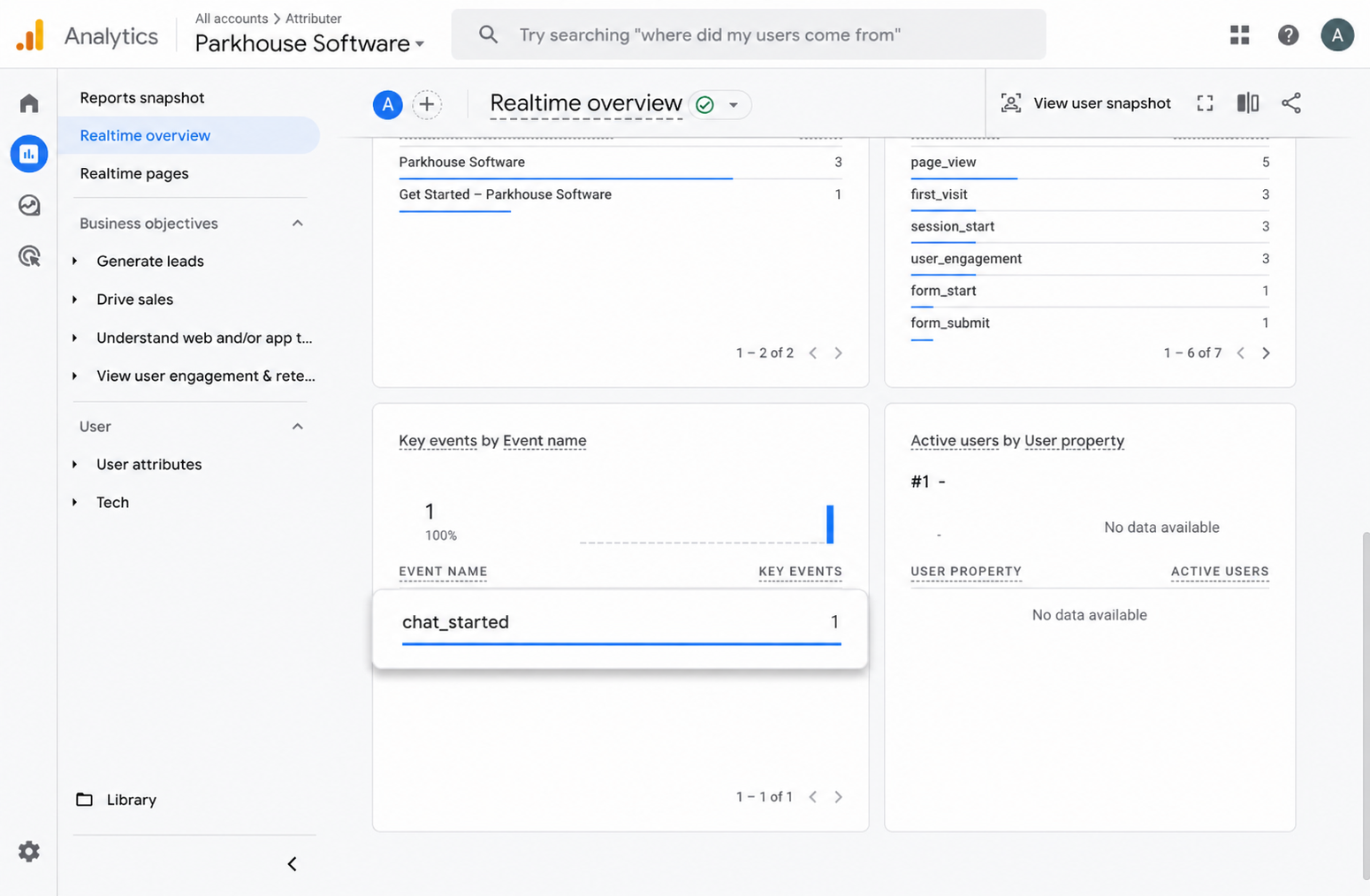Open Parkhouse Software property dropdown
Screen dimensions: 1370x896
click(309, 43)
